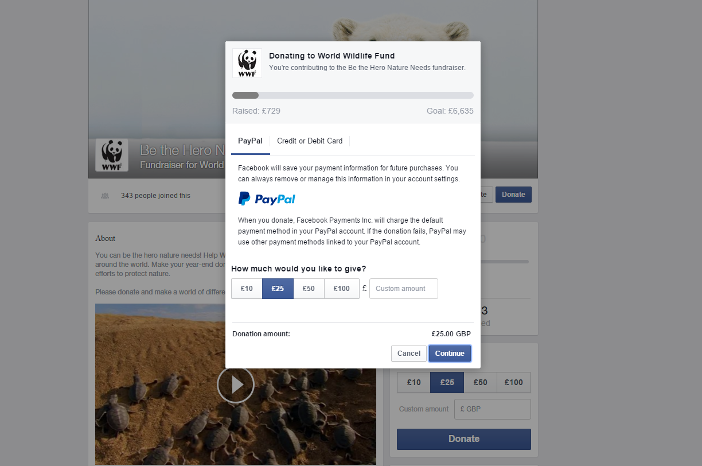
Task: Click the WWF panda logo in the donation dialog
Action: tap(247, 63)
